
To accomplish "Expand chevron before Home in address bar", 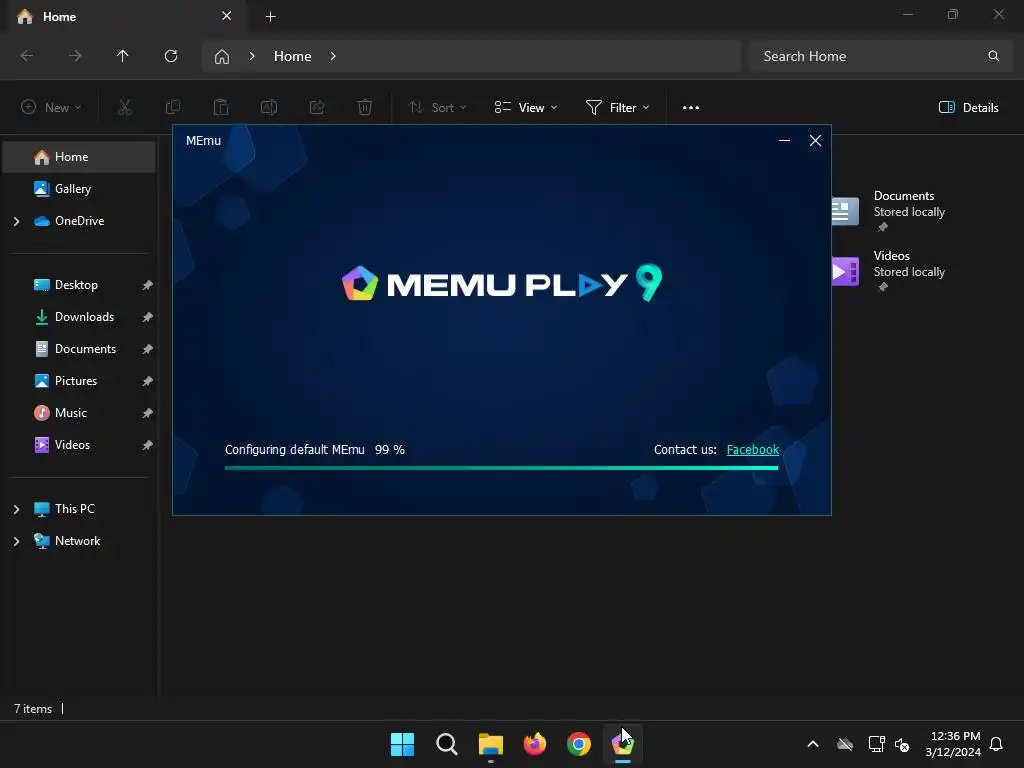I will coord(252,56).
